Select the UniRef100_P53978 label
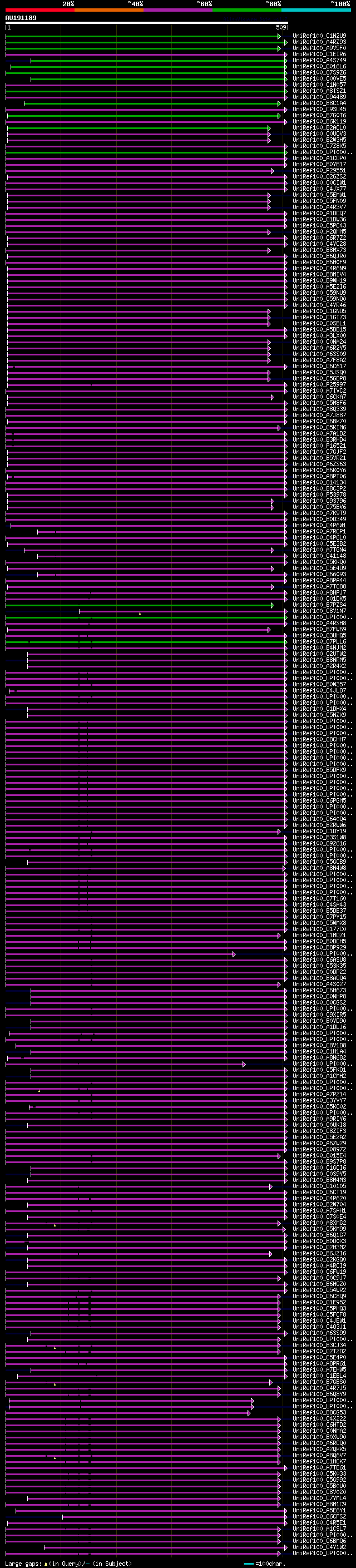Screen dimensions: 356x1568 [x=319, y=495]
